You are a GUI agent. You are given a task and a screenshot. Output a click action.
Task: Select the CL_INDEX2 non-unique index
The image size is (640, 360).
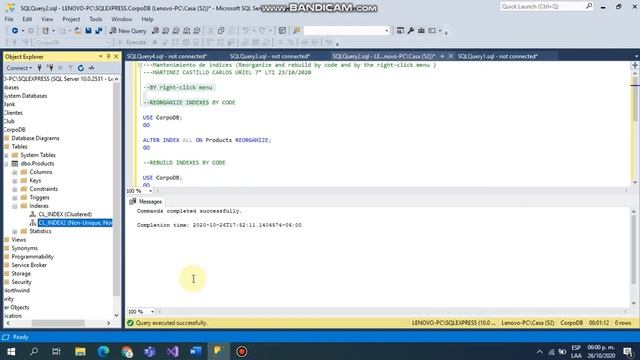coord(75,223)
